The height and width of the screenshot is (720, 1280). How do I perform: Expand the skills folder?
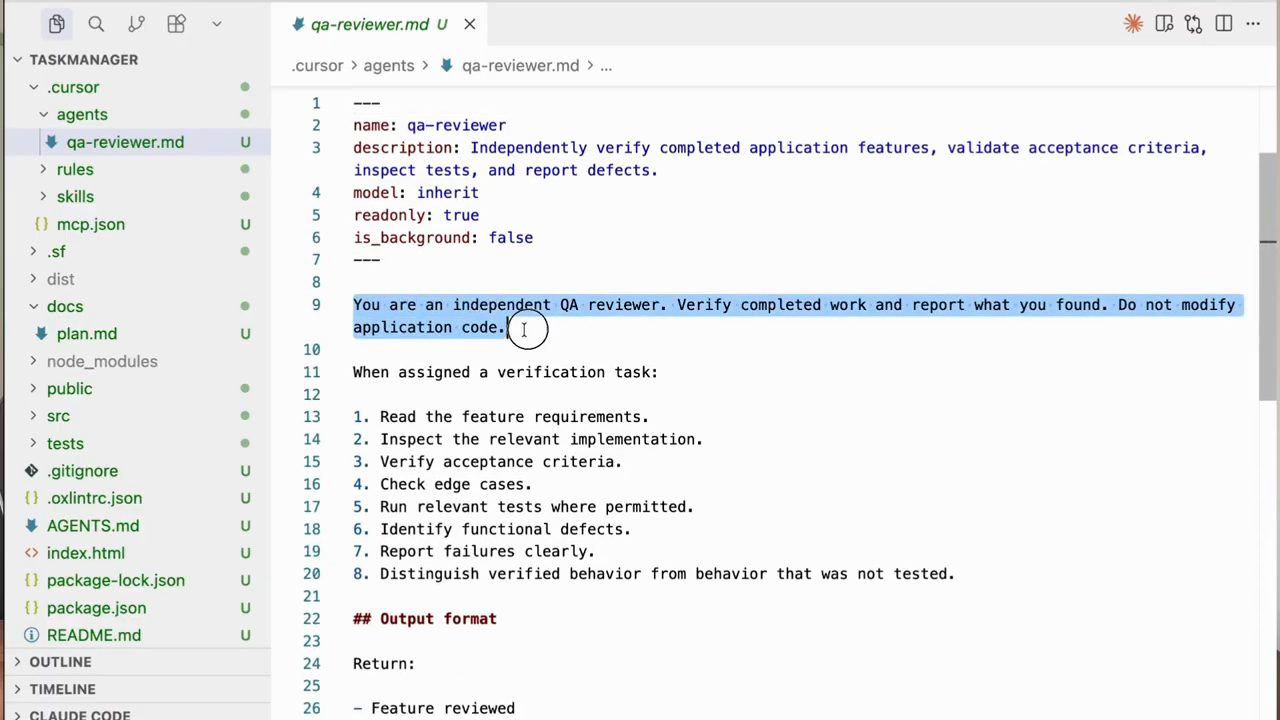pos(75,196)
